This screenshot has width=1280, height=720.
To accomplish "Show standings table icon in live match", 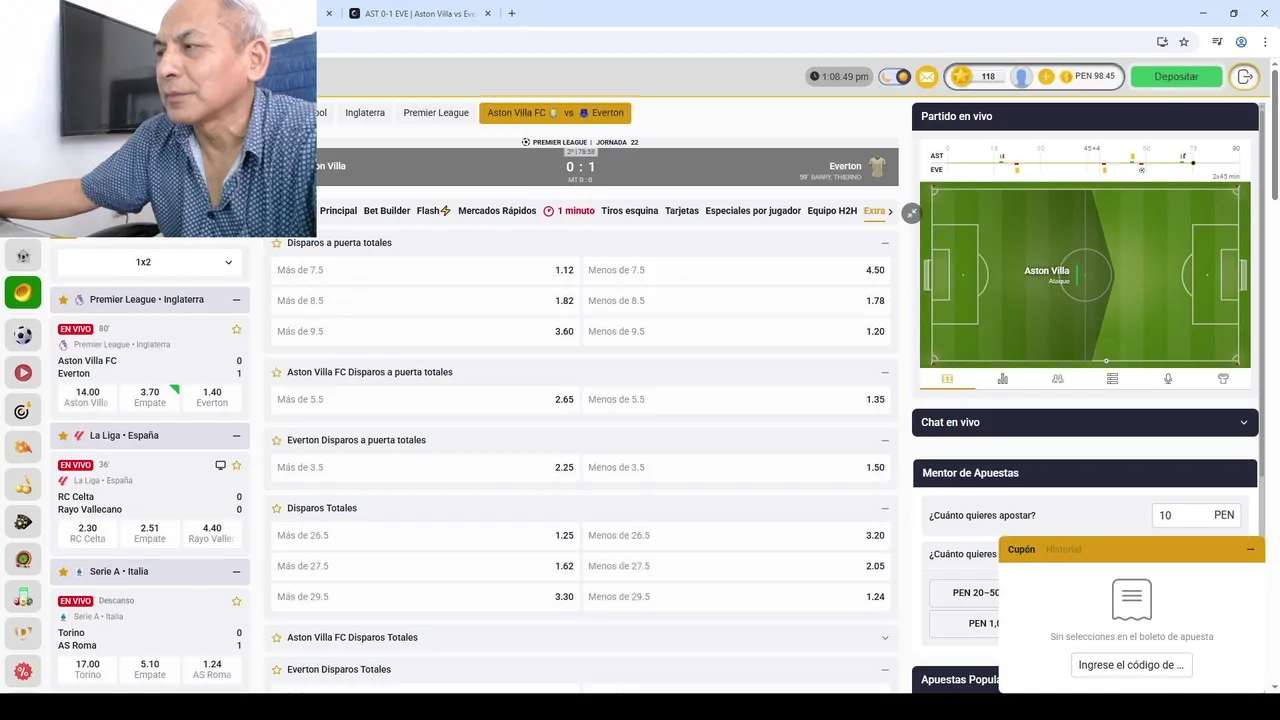I will coord(1112,379).
